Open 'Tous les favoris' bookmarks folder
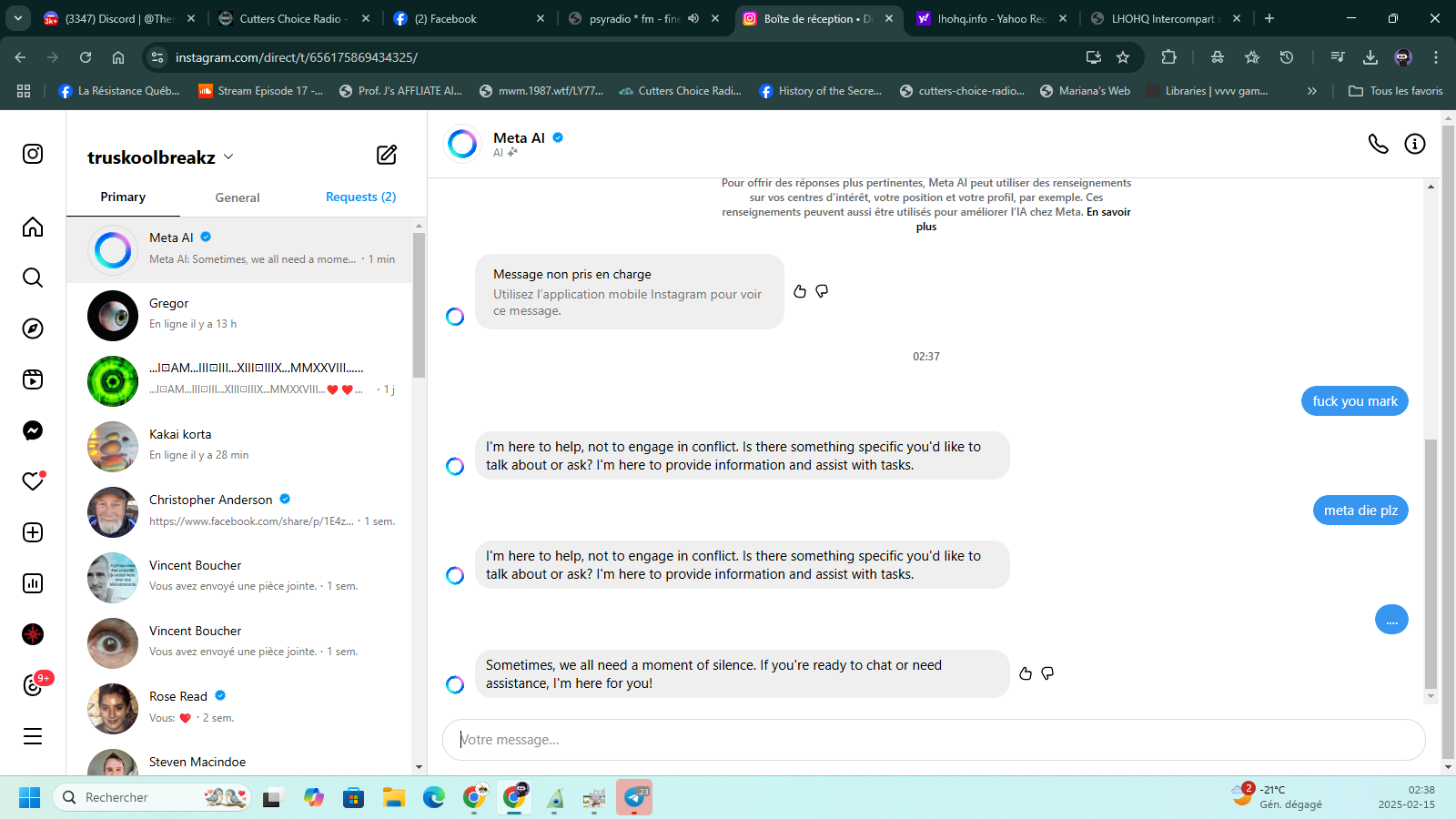 1396,91
